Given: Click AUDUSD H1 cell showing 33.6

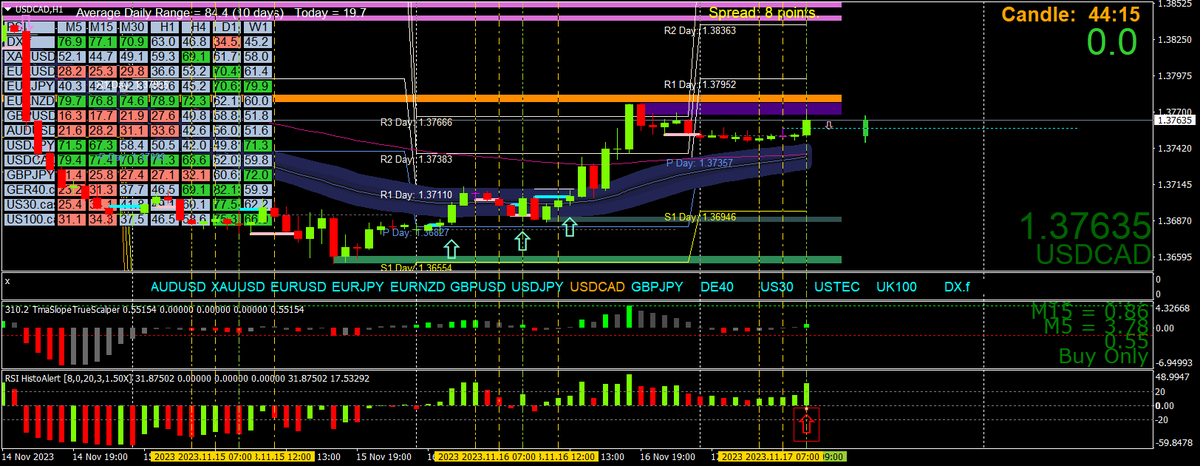Looking at the screenshot, I should coord(163,130).
